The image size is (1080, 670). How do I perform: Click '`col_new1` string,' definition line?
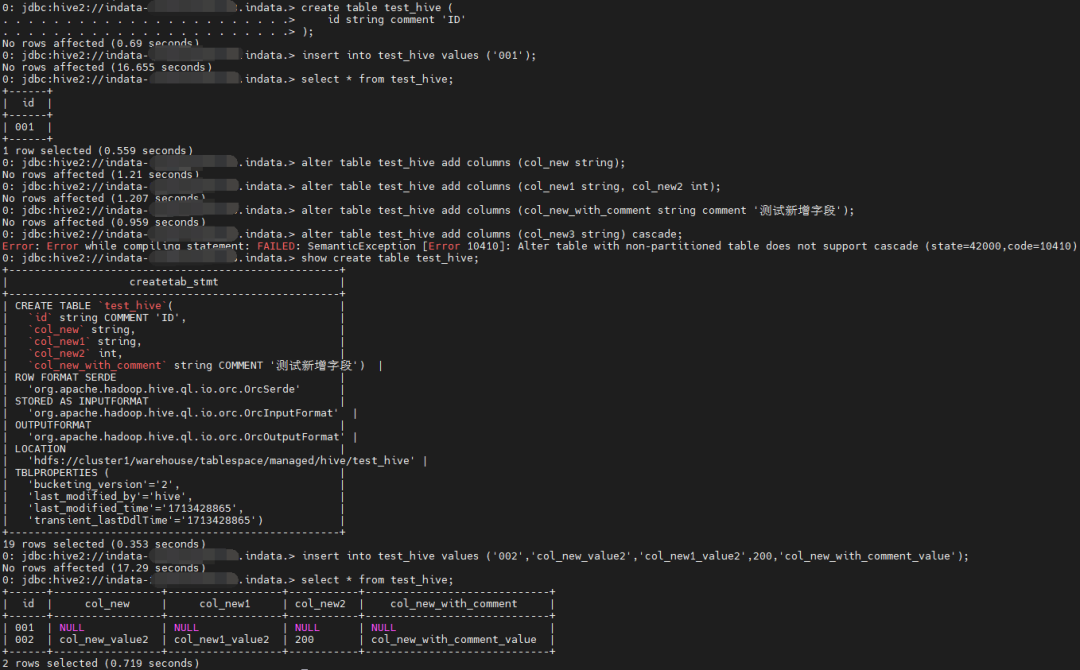coord(85,342)
